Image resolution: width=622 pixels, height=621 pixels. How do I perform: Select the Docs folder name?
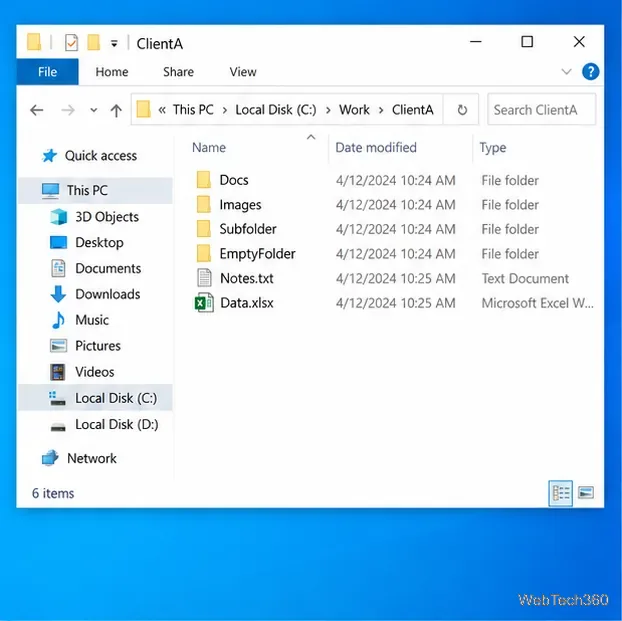point(234,180)
